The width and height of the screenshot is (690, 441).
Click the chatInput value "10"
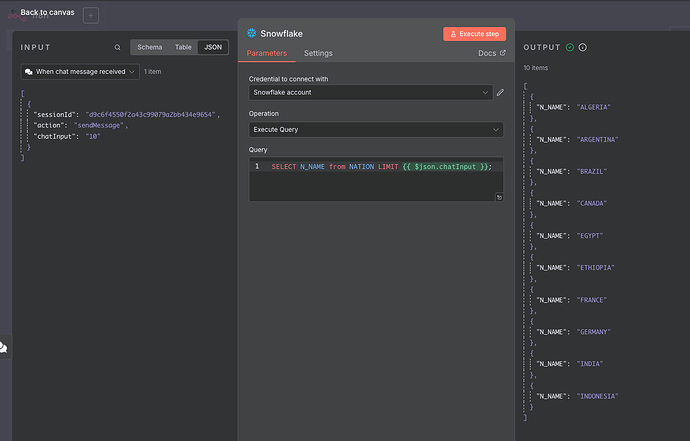[93, 136]
